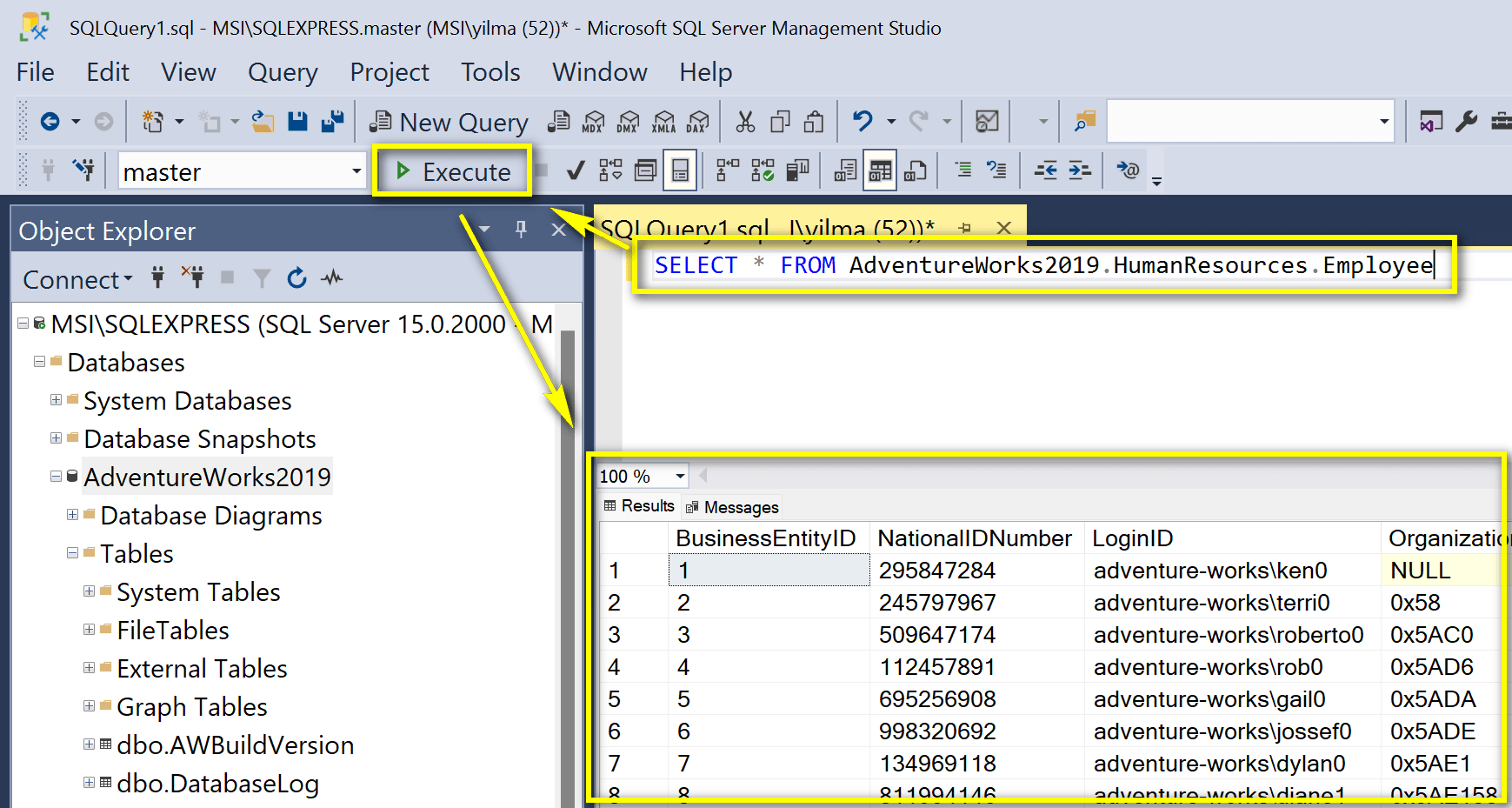Click the Undo arrow icon

(863, 121)
